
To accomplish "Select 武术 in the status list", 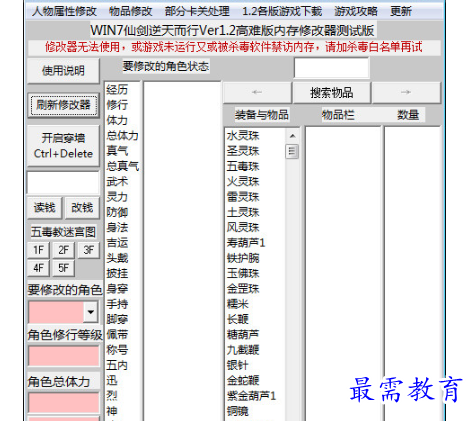I will 117,182.
